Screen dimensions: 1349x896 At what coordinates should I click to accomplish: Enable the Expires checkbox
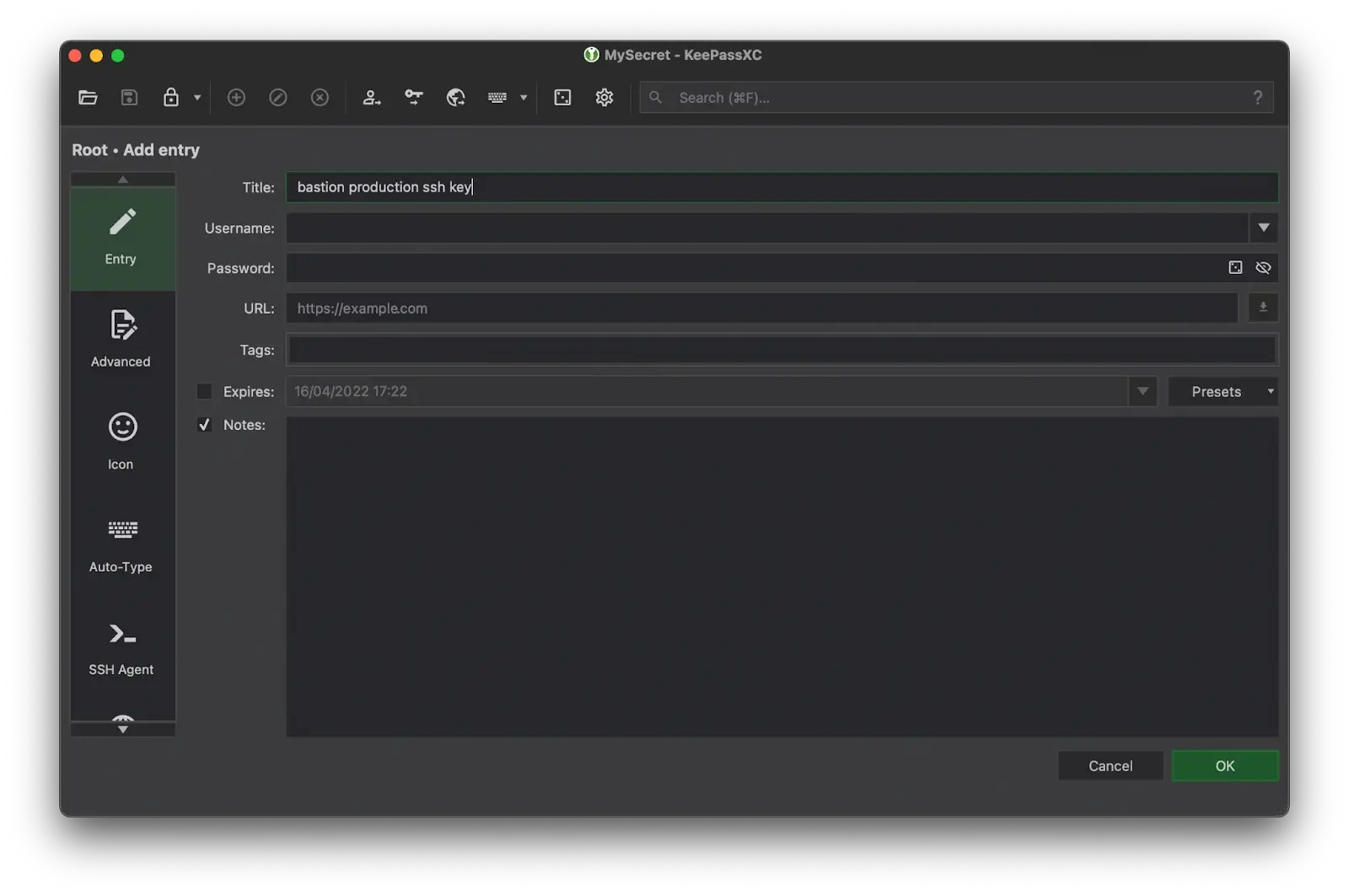pyautogui.click(x=203, y=391)
